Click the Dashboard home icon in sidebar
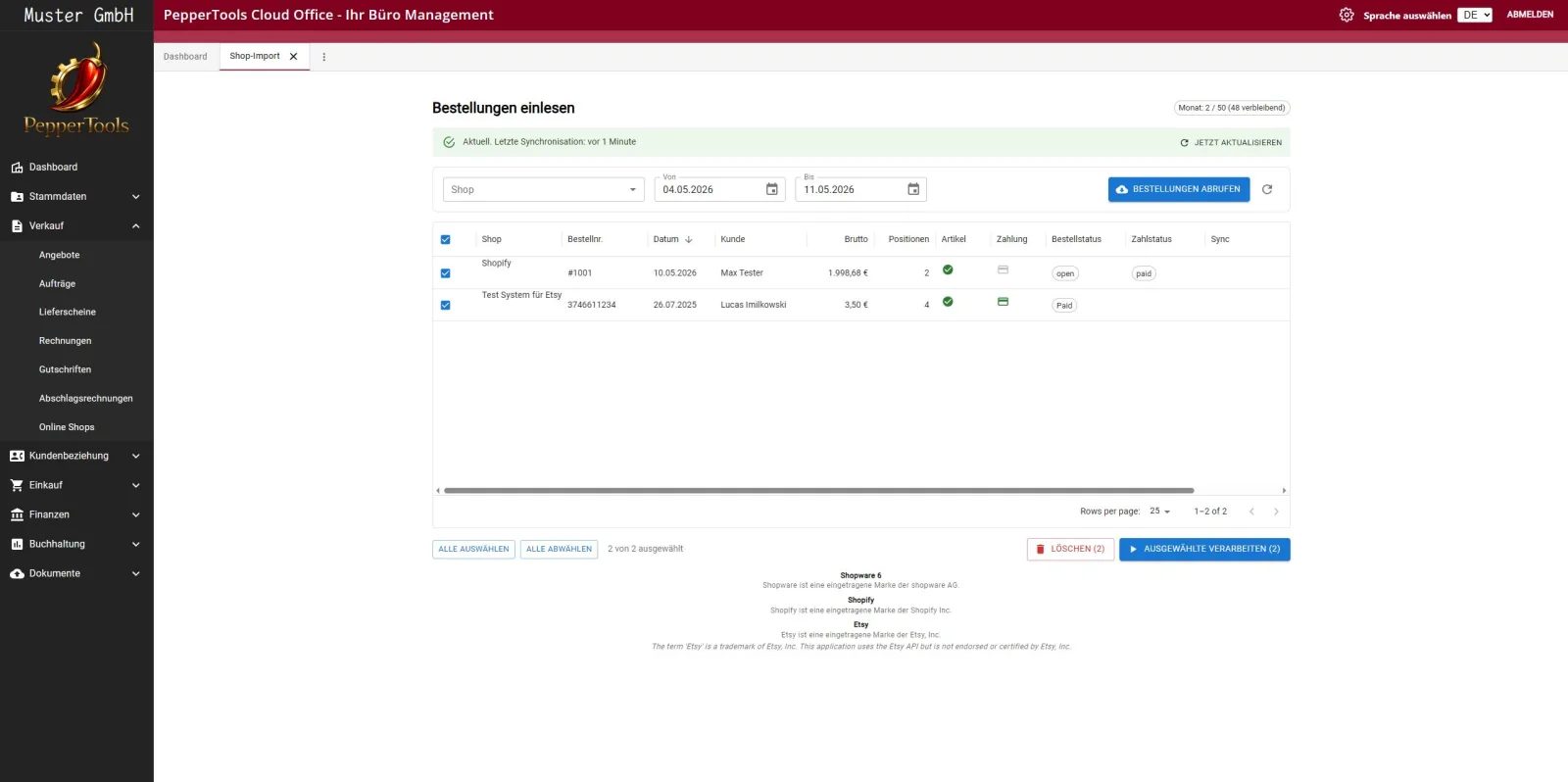1568x782 pixels. click(17, 168)
